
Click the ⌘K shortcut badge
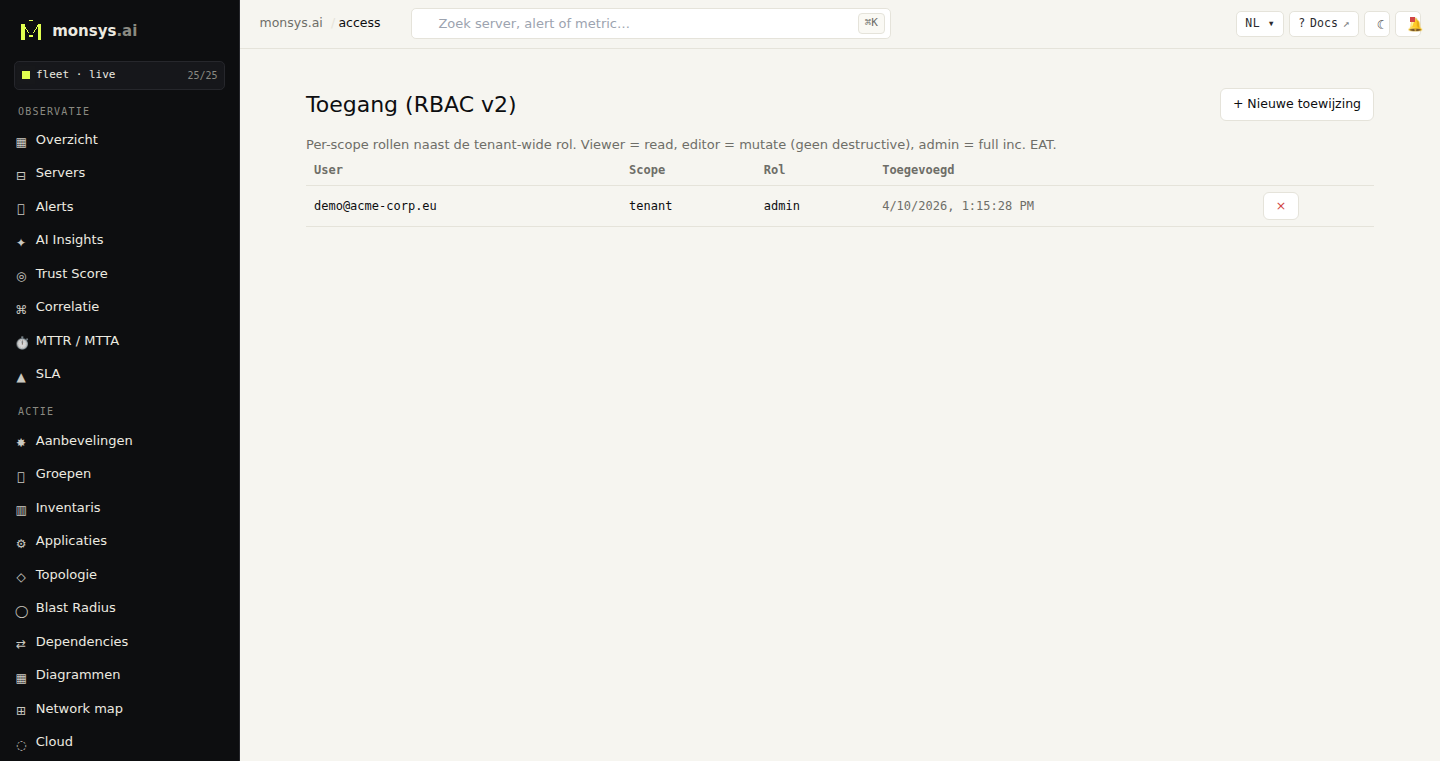point(871,23)
